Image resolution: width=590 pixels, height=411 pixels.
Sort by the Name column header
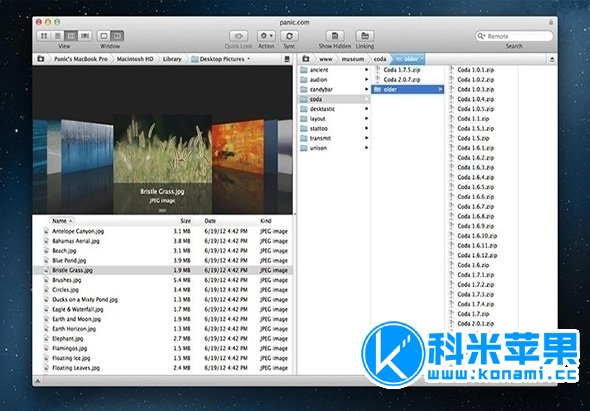pyautogui.click(x=61, y=221)
